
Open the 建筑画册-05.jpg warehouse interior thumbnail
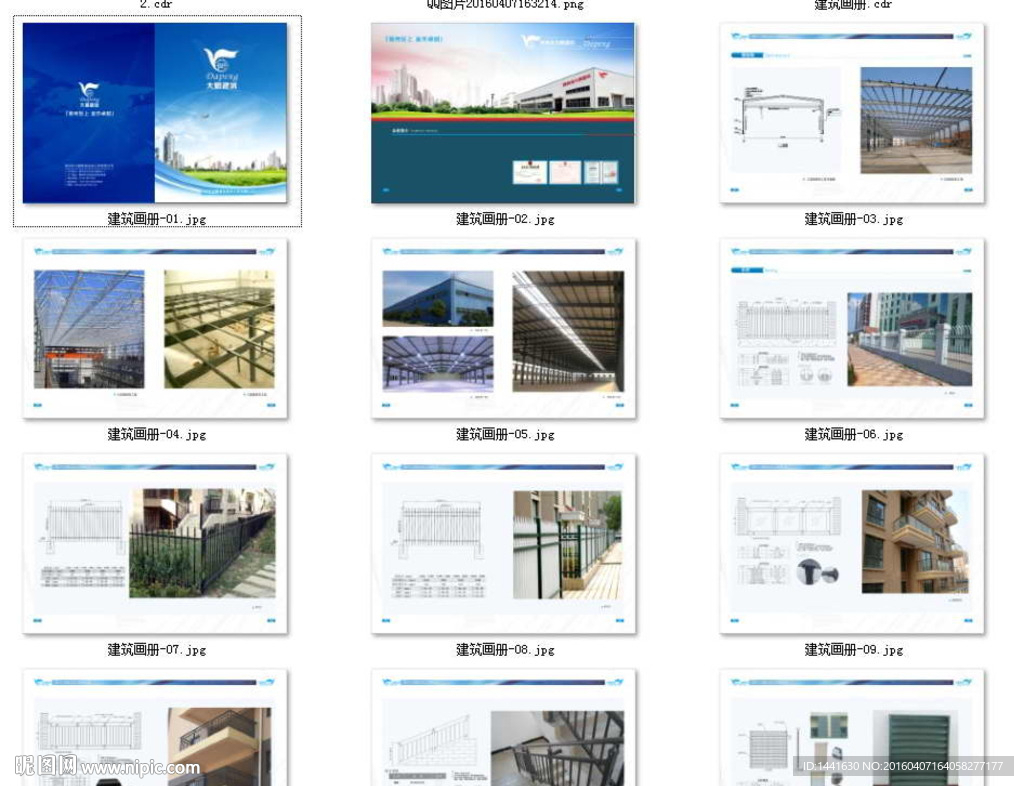point(502,328)
